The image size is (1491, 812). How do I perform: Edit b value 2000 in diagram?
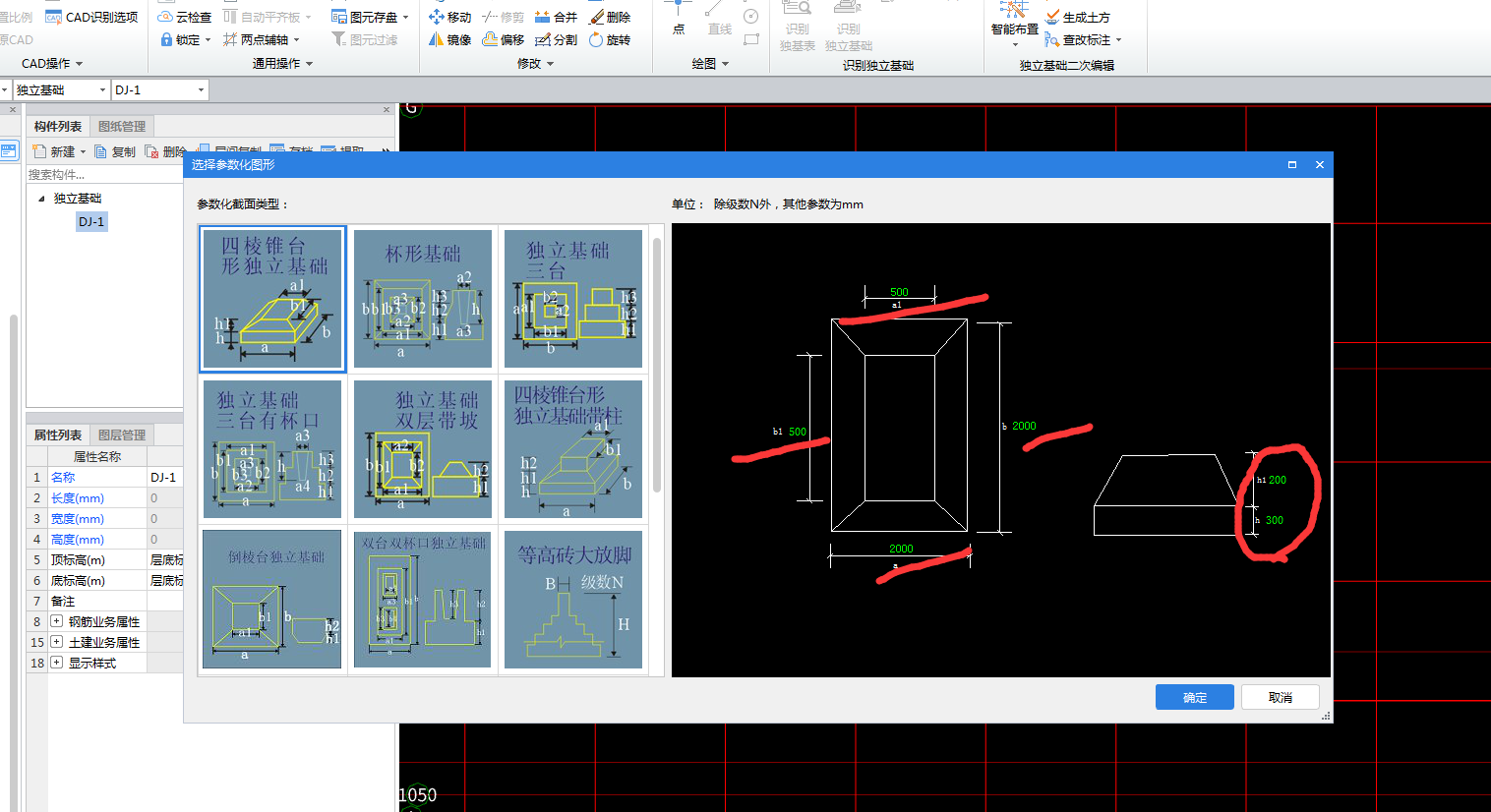tap(1024, 426)
